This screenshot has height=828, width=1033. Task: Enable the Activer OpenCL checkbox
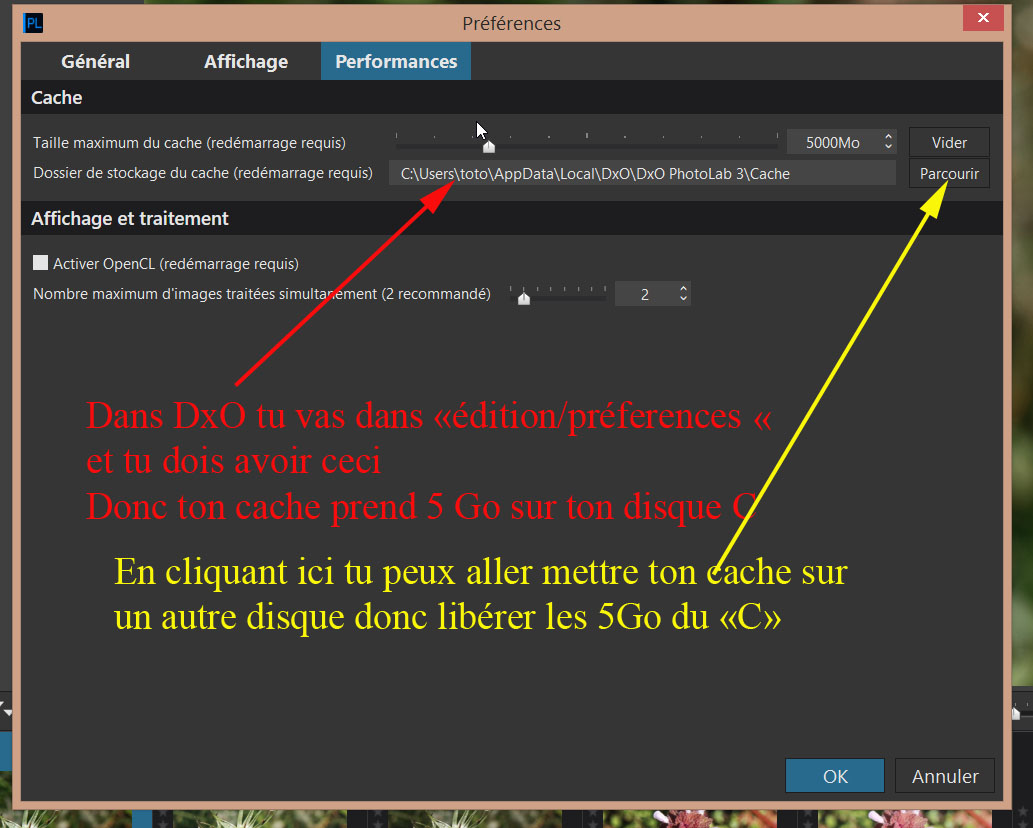[x=39, y=263]
